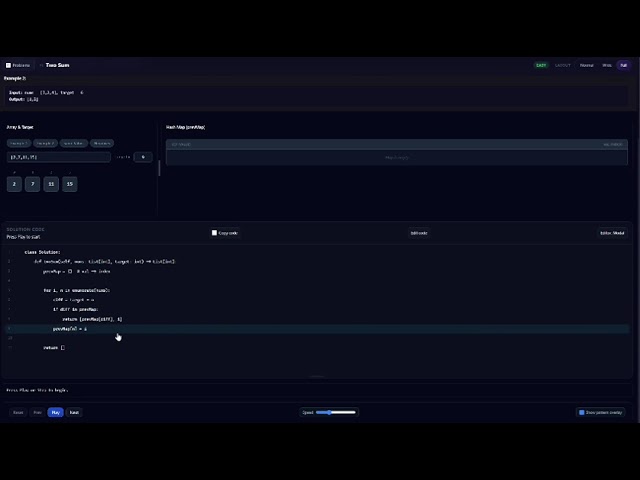The height and width of the screenshot is (480, 640).
Task: Click the Edit code button
Action: 419,233
